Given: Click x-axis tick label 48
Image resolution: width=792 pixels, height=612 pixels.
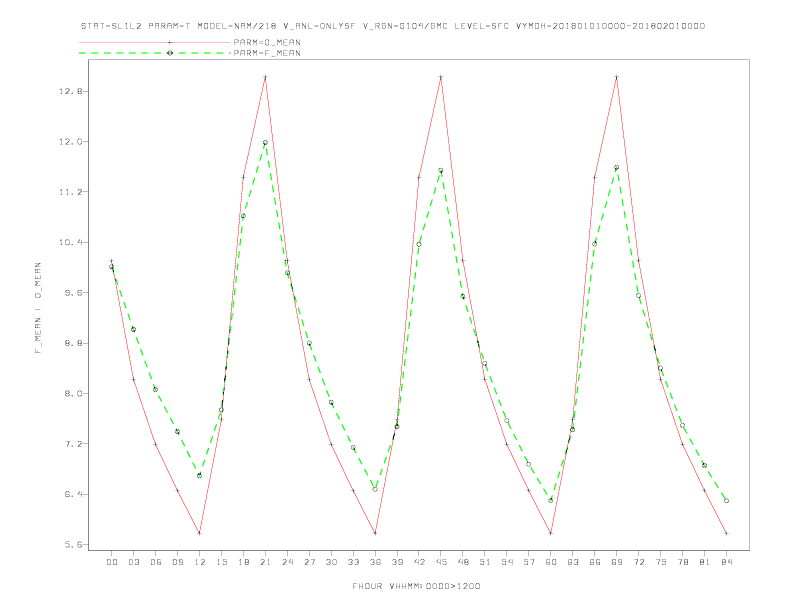Looking at the screenshot, I should (463, 562).
